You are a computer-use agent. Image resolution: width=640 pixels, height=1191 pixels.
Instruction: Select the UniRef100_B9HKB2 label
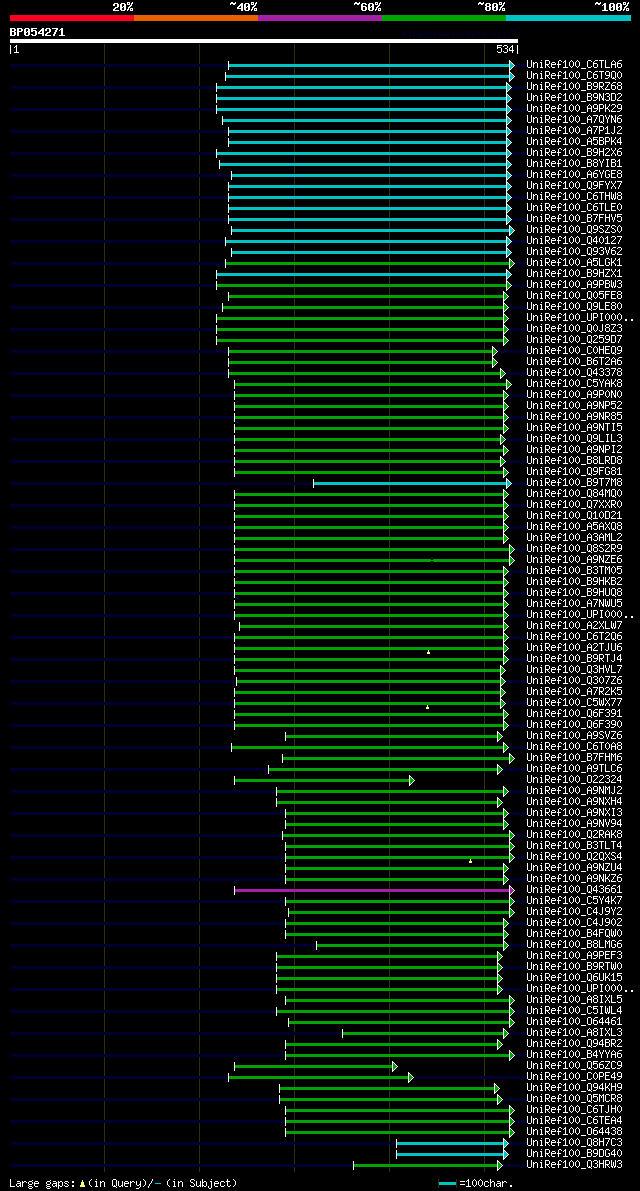coord(574,583)
